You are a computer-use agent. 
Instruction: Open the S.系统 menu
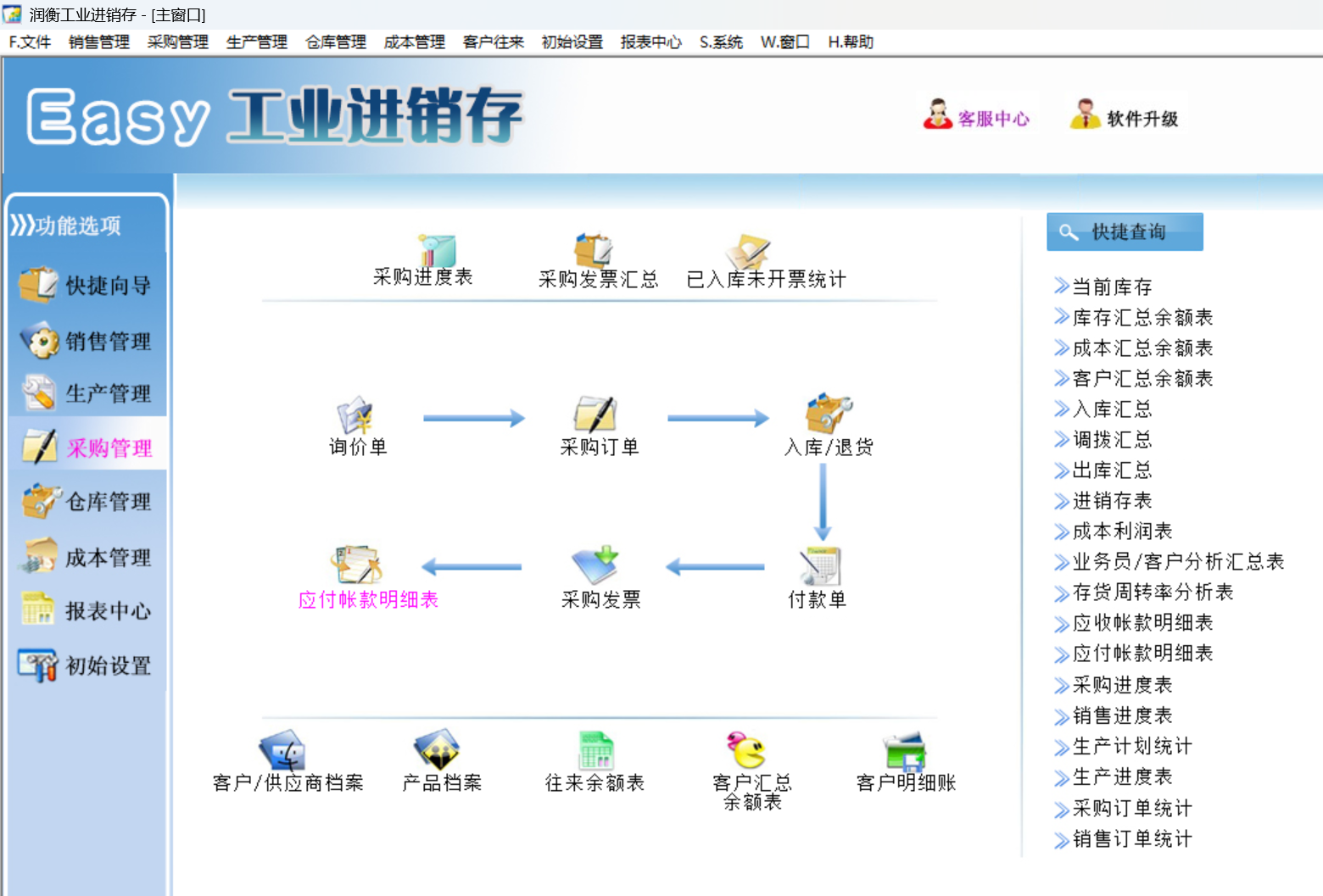(721, 42)
